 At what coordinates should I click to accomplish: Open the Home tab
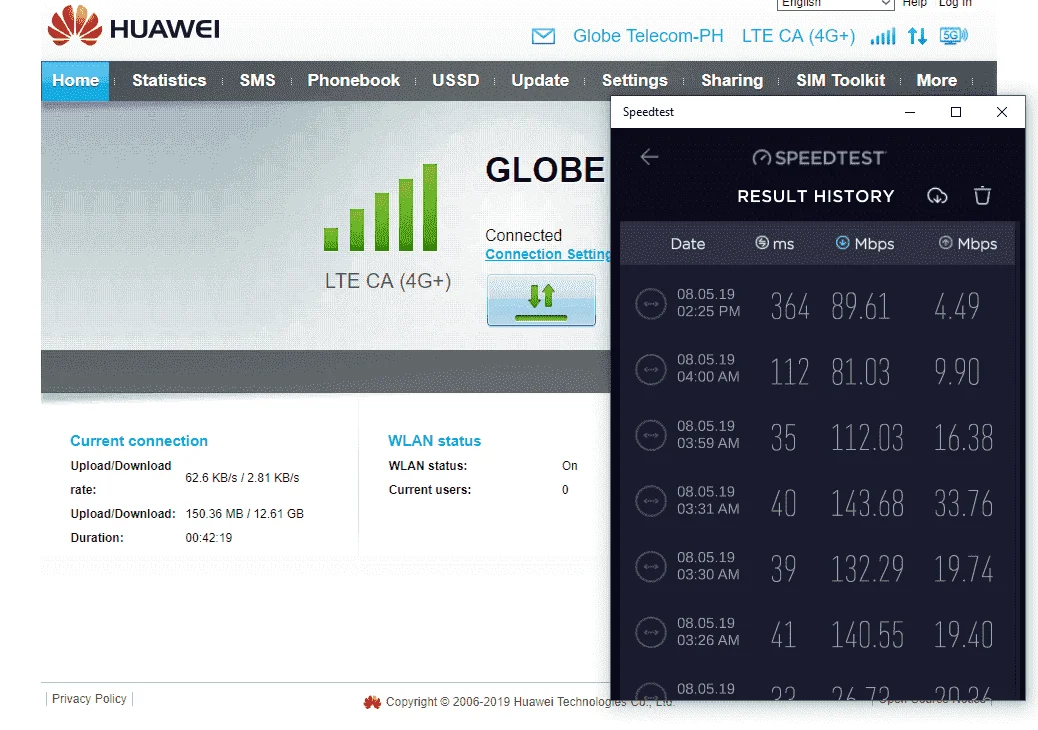pos(75,81)
